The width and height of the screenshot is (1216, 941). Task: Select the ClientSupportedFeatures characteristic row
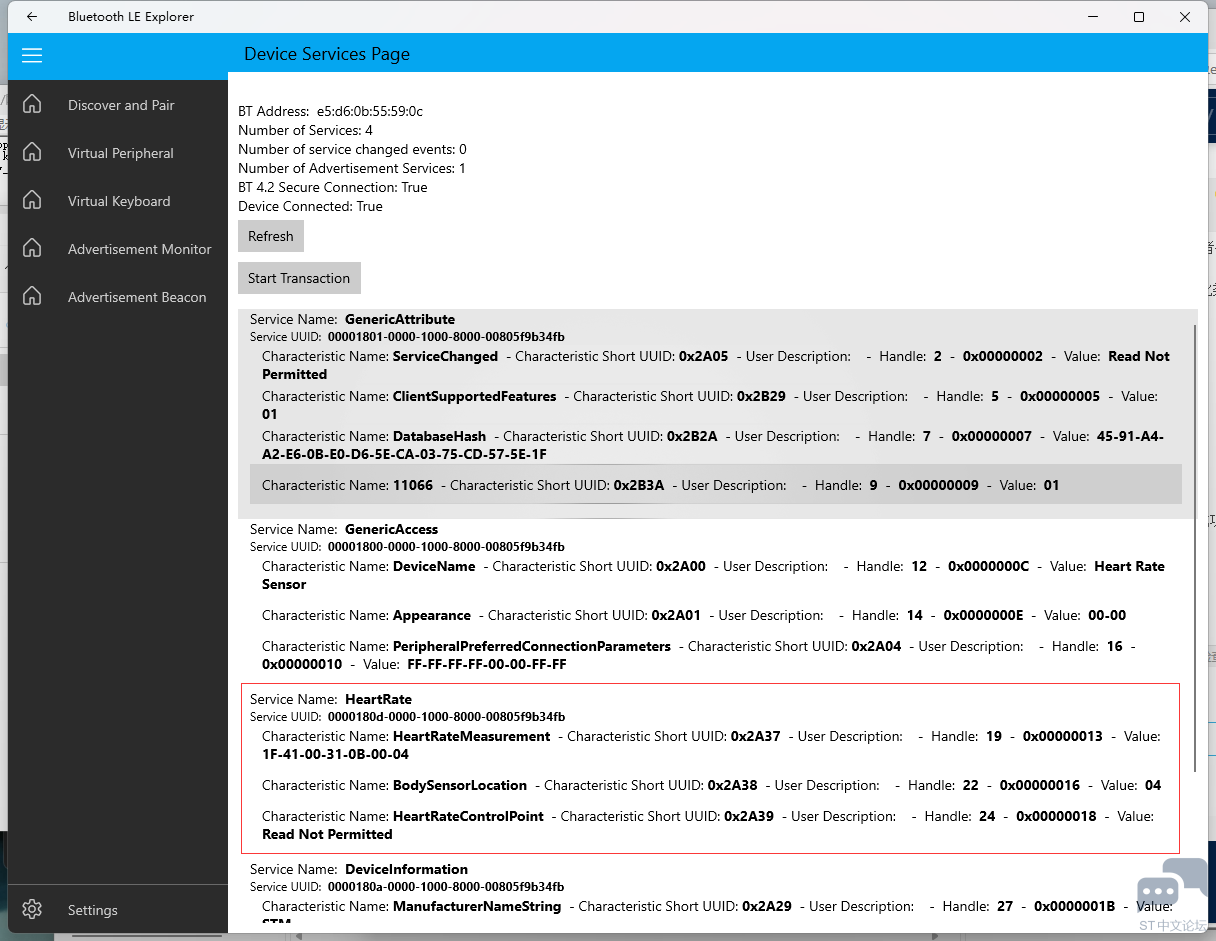pyautogui.click(x=716, y=405)
